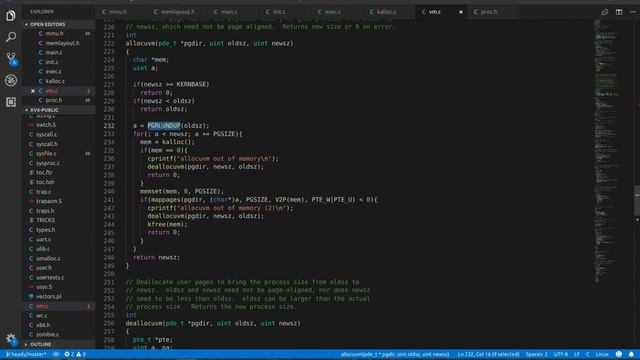Click the Ln 232, Col 16 status entry
The width and height of the screenshot is (640, 360).
click(x=488, y=354)
